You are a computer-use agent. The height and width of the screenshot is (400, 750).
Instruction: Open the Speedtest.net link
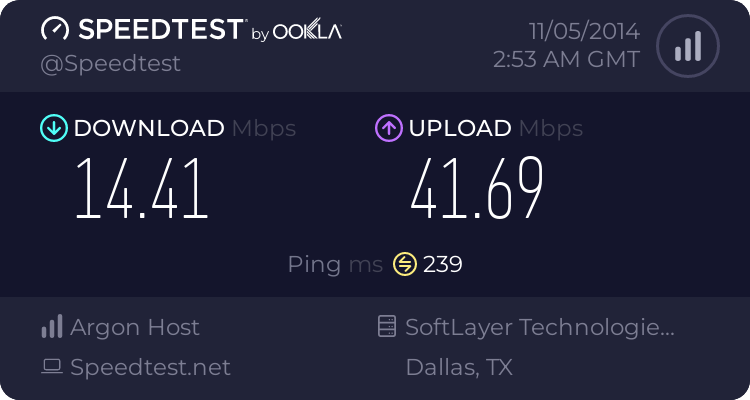[150, 368]
